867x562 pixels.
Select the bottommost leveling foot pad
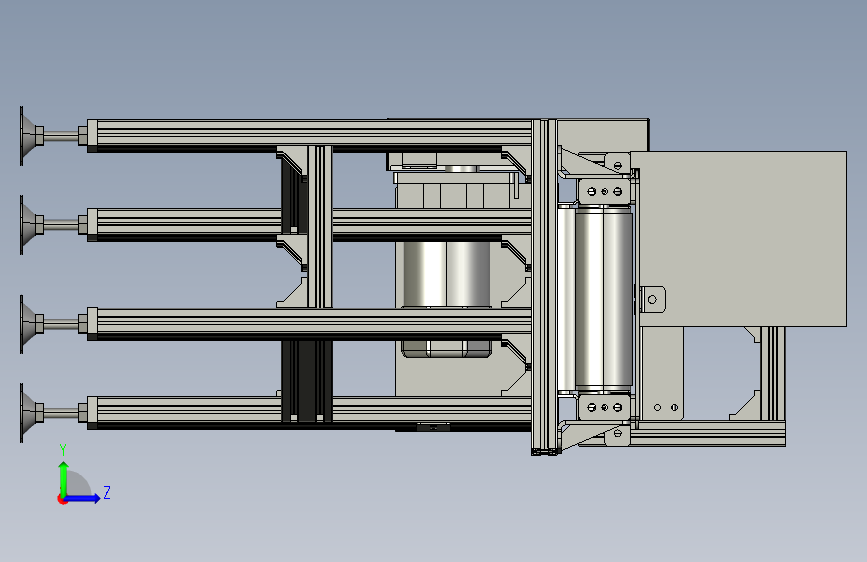[x=31, y=413]
